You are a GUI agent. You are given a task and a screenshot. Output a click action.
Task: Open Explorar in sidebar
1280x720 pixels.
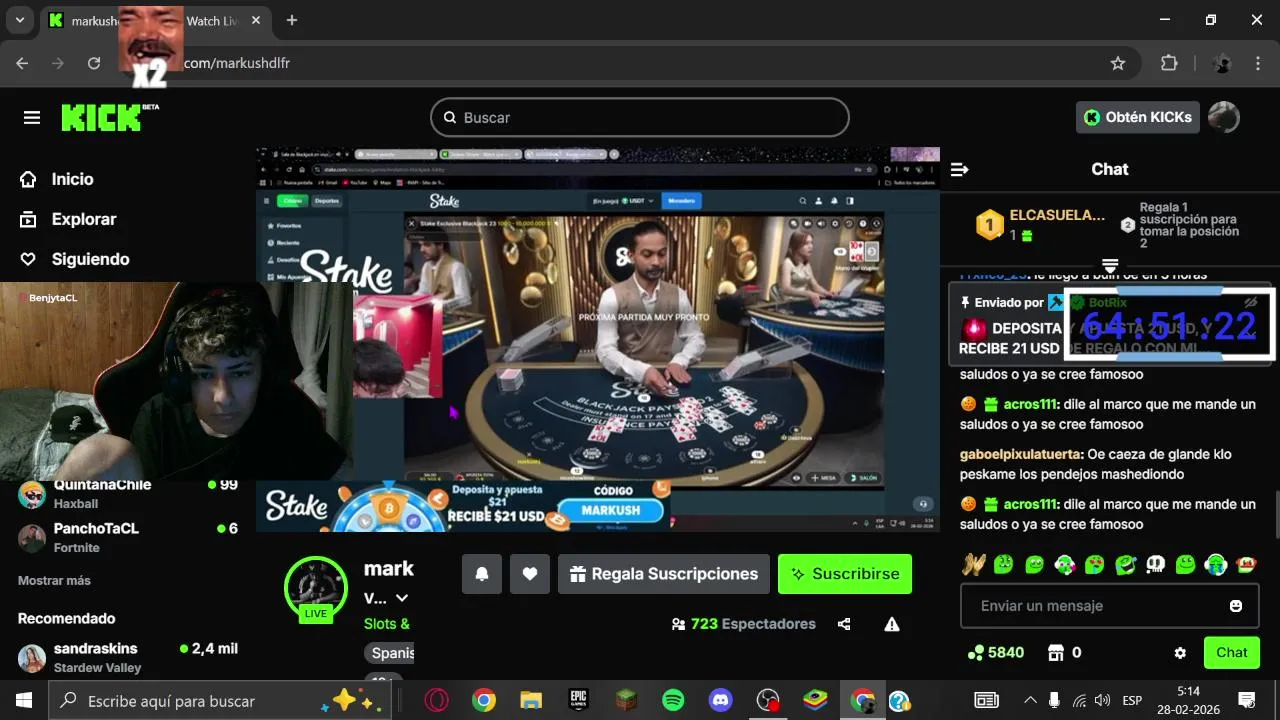click(68, 219)
